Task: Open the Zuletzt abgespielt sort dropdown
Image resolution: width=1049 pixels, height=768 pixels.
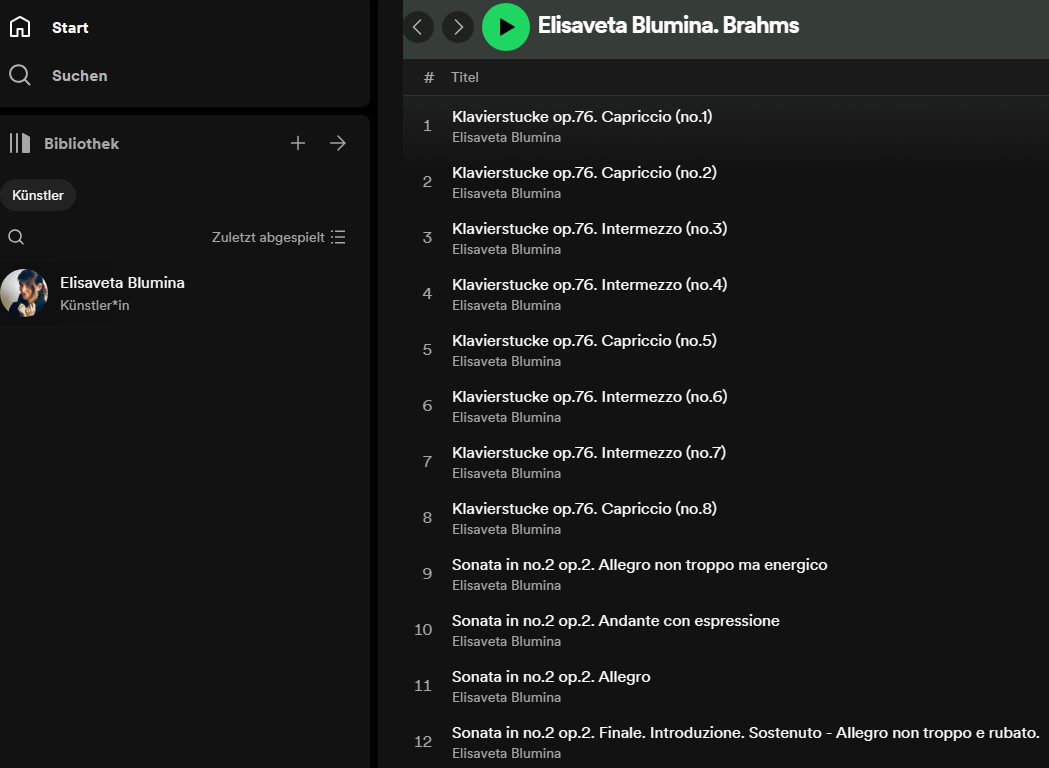Action: 278,237
